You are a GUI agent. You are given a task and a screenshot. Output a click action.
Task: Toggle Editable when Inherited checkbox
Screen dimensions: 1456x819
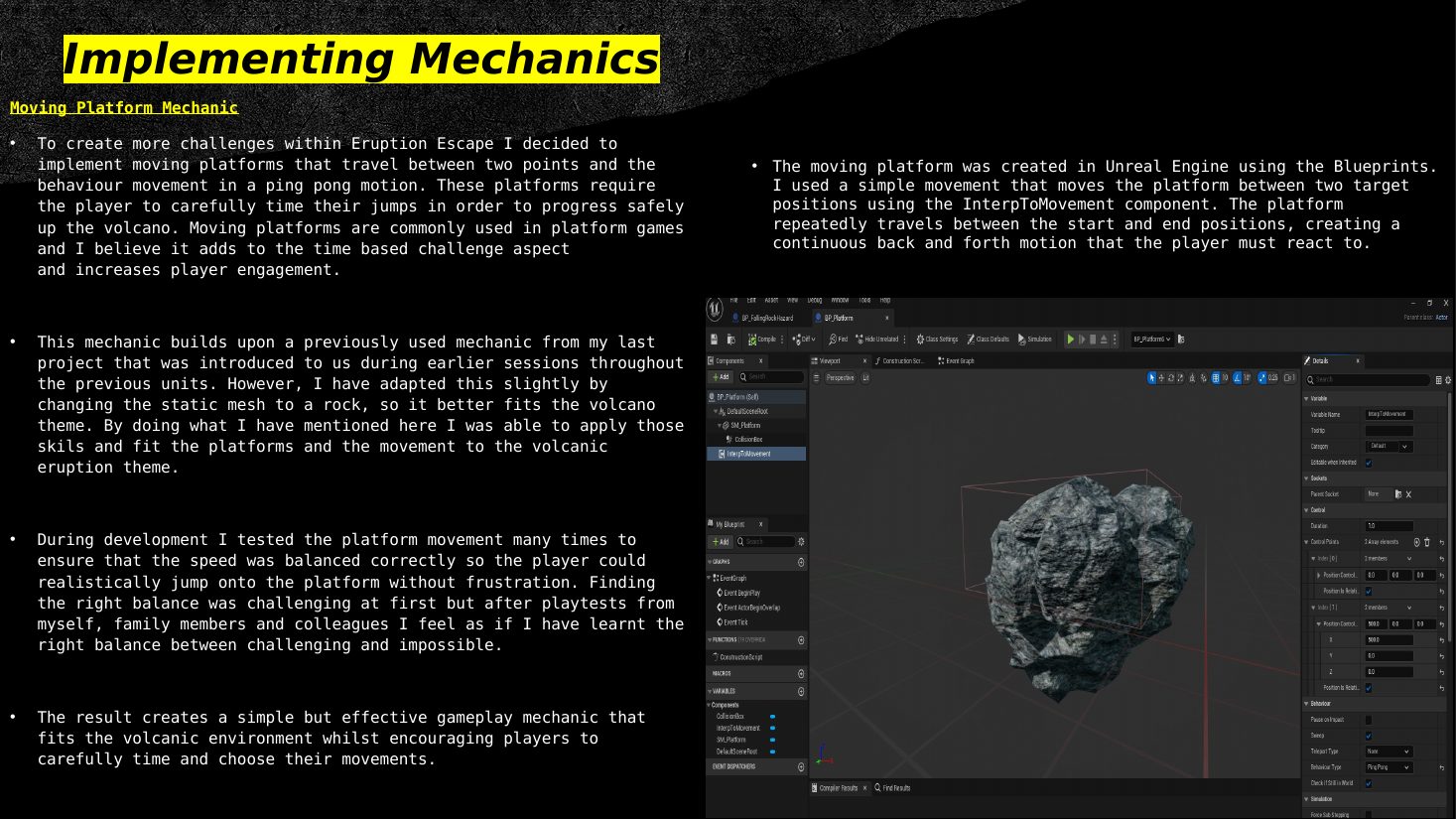pyautogui.click(x=1369, y=463)
